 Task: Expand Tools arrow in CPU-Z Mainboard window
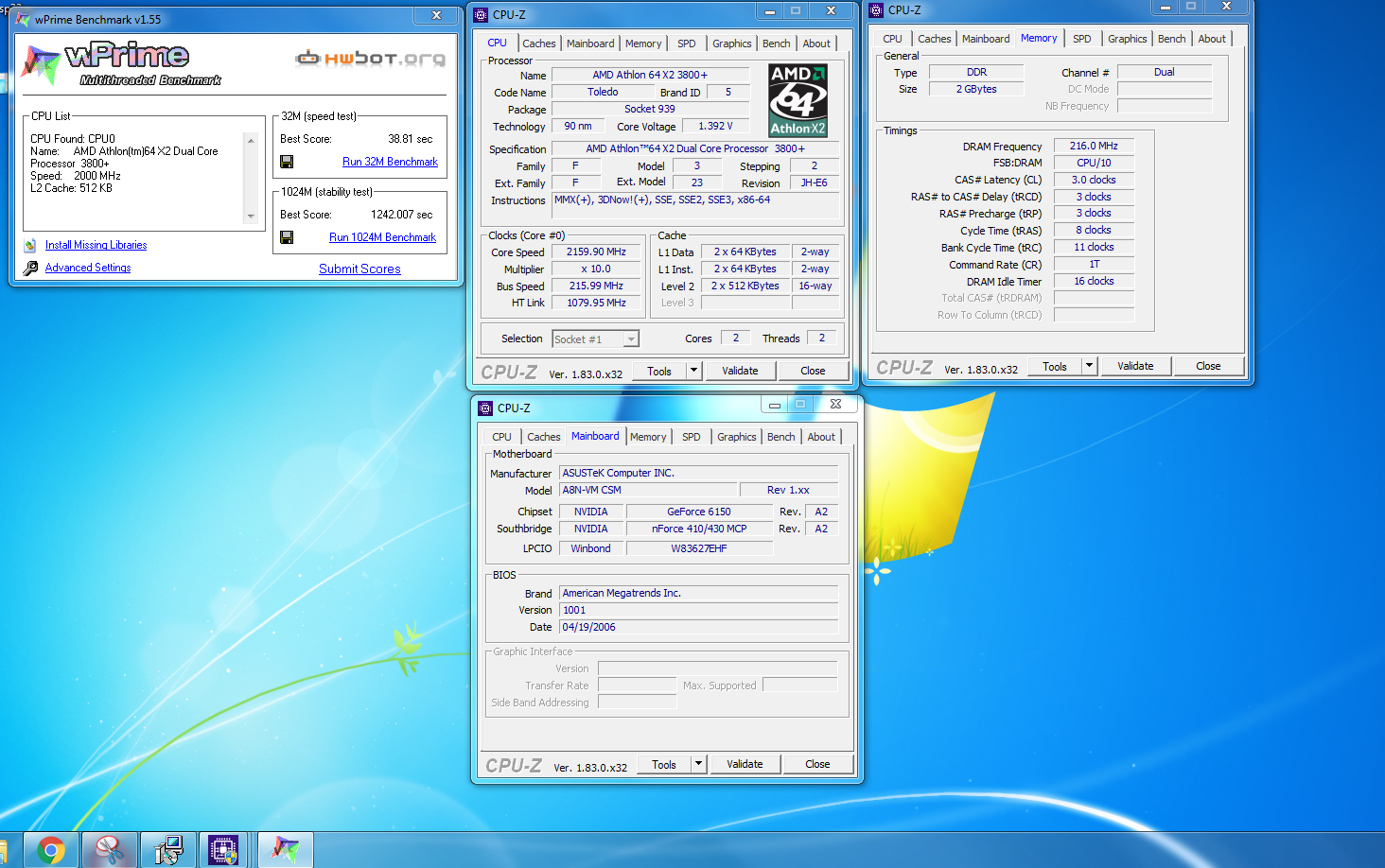(699, 764)
